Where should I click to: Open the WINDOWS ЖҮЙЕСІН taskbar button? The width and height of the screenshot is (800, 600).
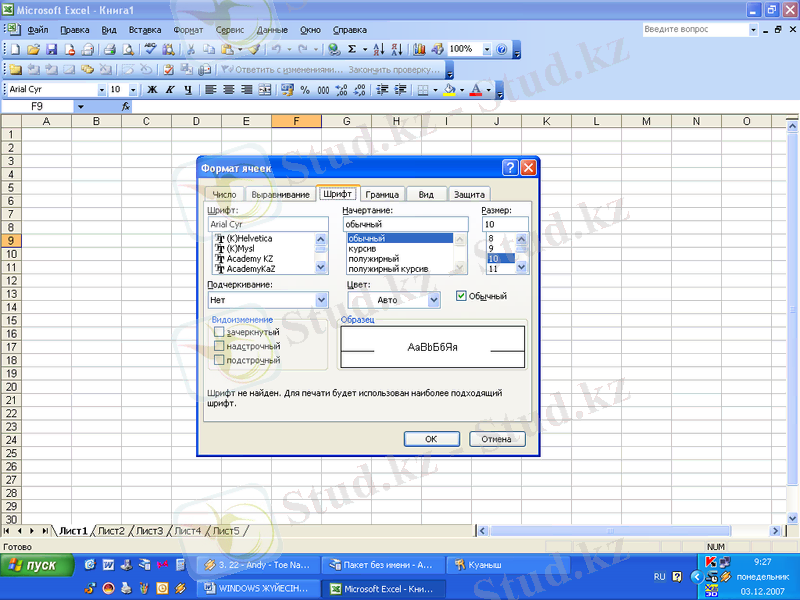[259, 588]
